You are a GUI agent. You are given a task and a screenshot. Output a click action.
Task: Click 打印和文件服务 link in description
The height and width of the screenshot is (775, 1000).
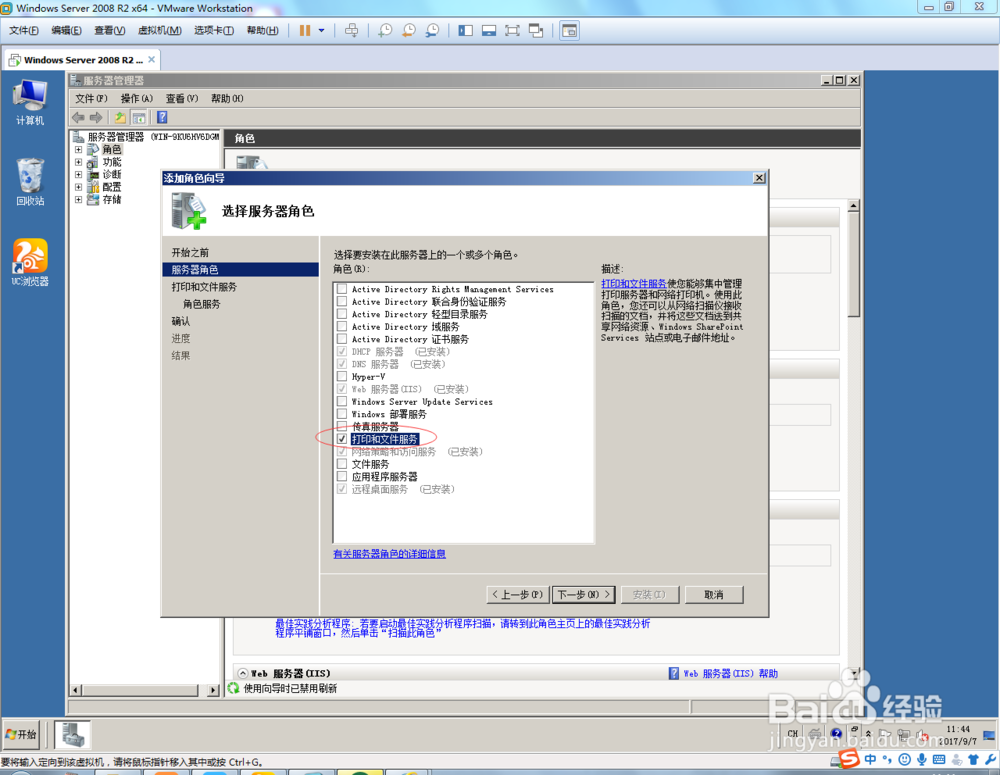pos(634,284)
